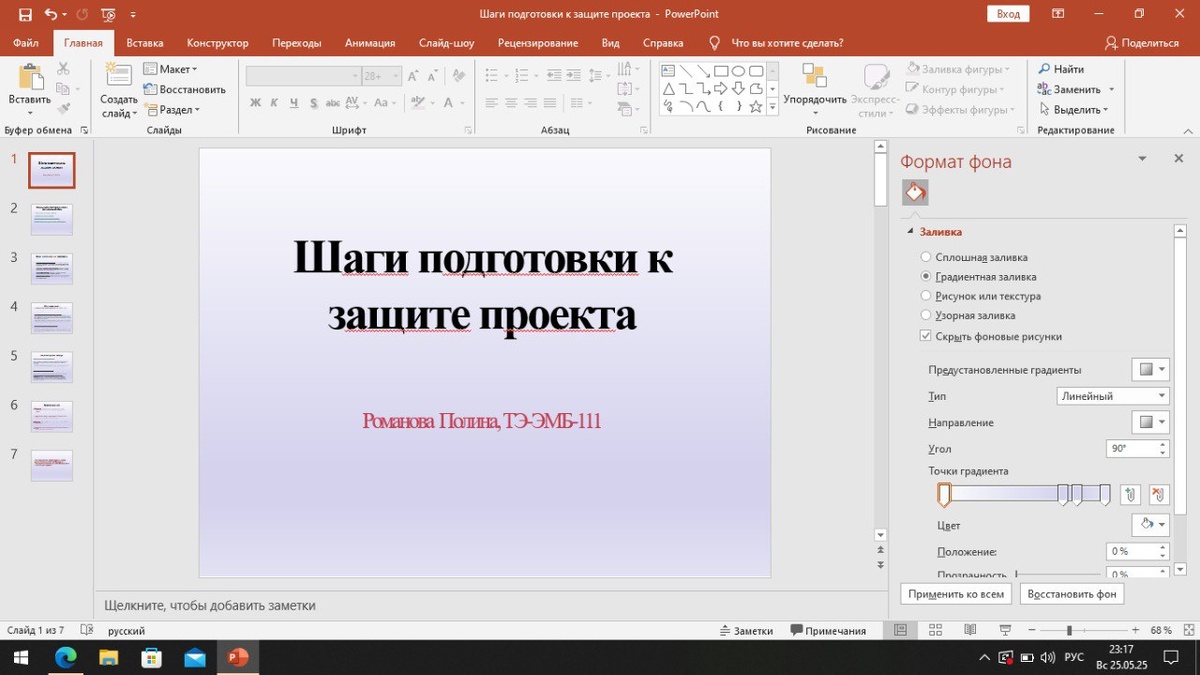Click the Упорядочить arrange icon
The width and height of the screenshot is (1200, 675).
(815, 77)
